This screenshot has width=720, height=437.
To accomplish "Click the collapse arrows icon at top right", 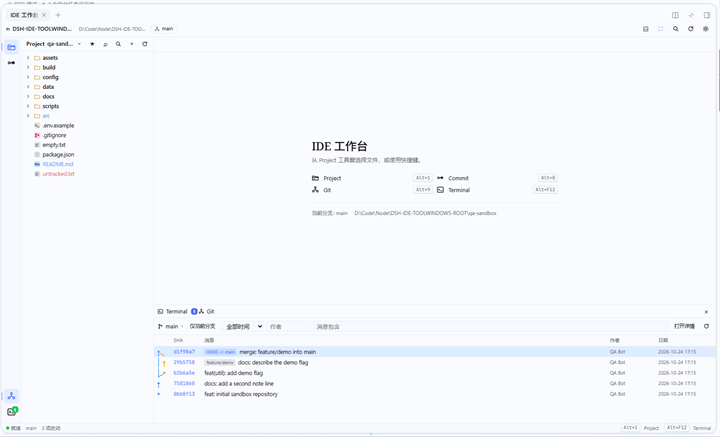I will click(x=691, y=15).
